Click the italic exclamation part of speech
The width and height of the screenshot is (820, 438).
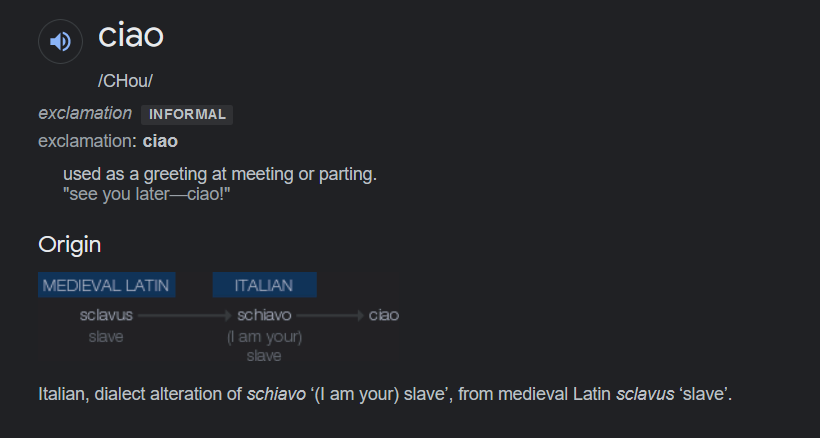point(85,113)
